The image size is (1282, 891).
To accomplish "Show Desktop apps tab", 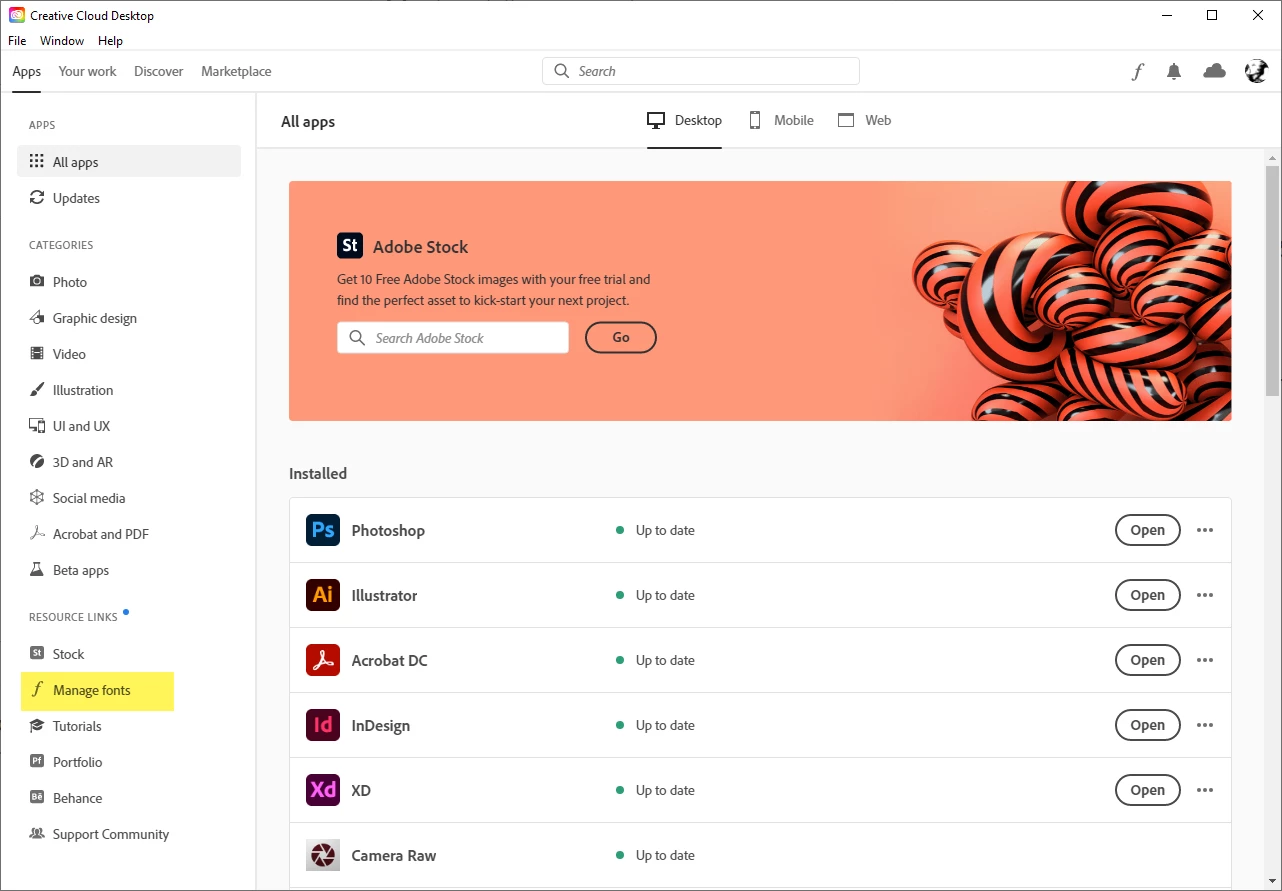I will tap(685, 120).
